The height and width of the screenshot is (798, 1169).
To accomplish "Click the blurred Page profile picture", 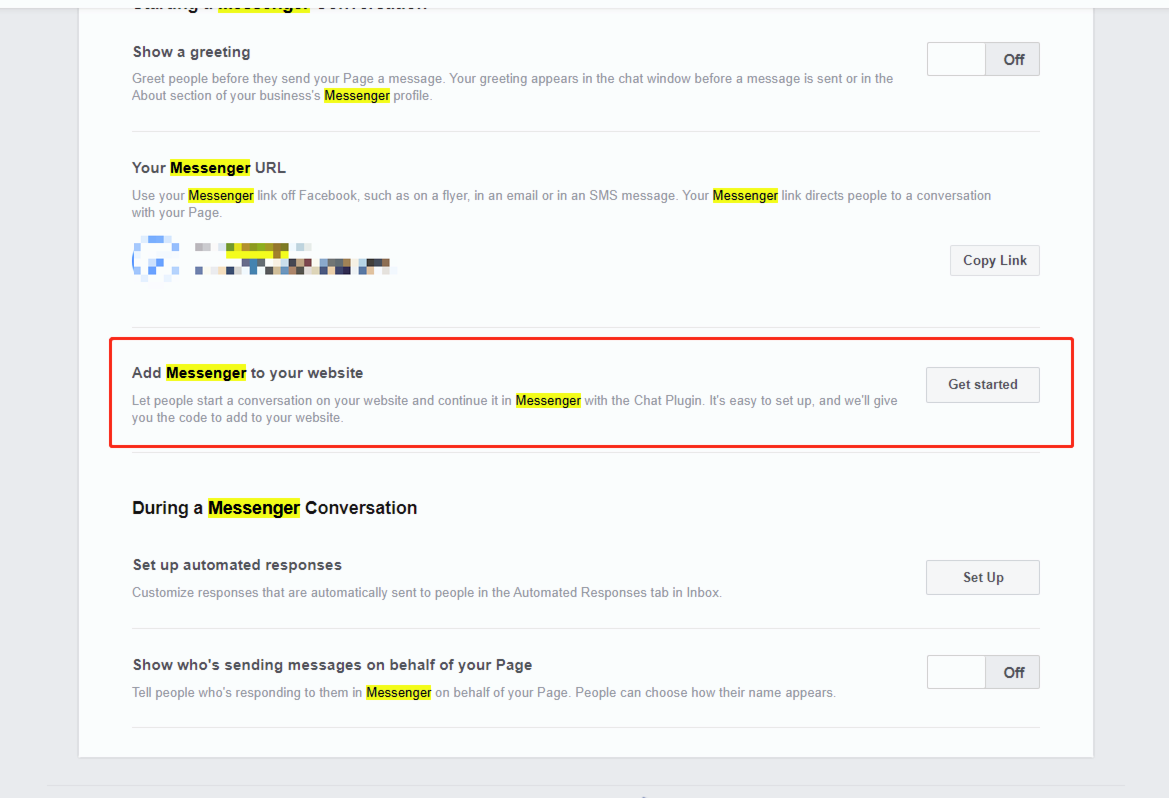I will 156,259.
